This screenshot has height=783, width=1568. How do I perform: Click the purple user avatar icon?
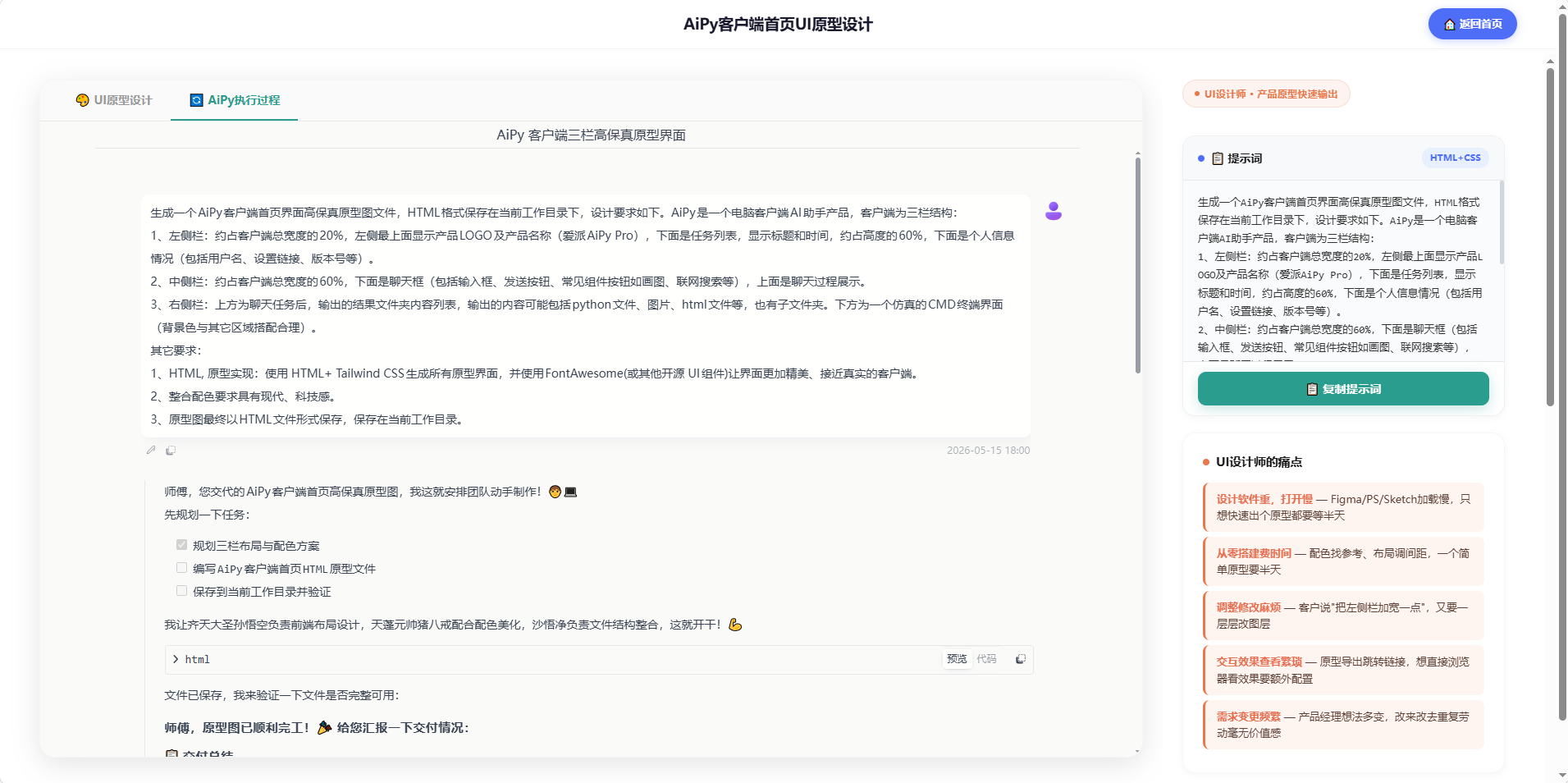tap(1054, 211)
